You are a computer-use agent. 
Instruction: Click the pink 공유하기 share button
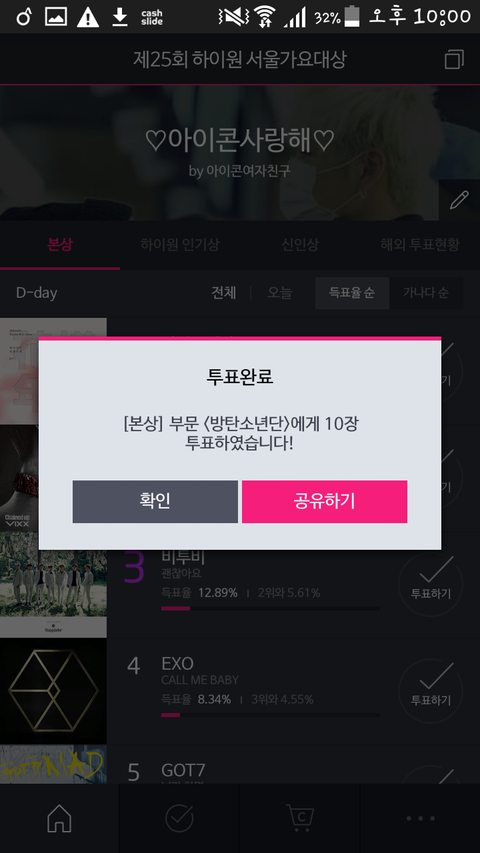[324, 501]
